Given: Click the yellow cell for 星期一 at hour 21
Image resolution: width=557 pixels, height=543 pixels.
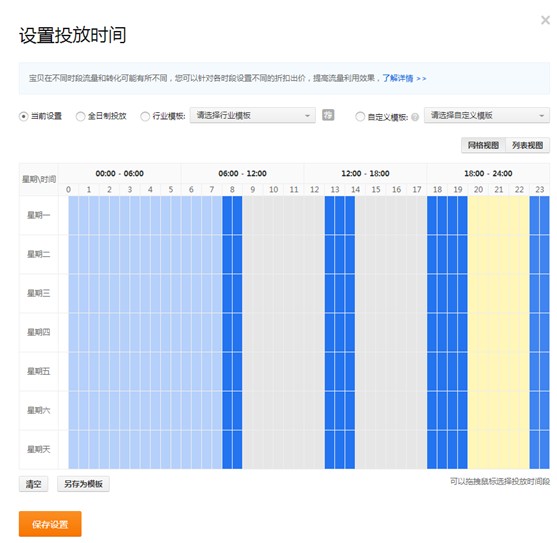Looking at the screenshot, I should (499, 215).
